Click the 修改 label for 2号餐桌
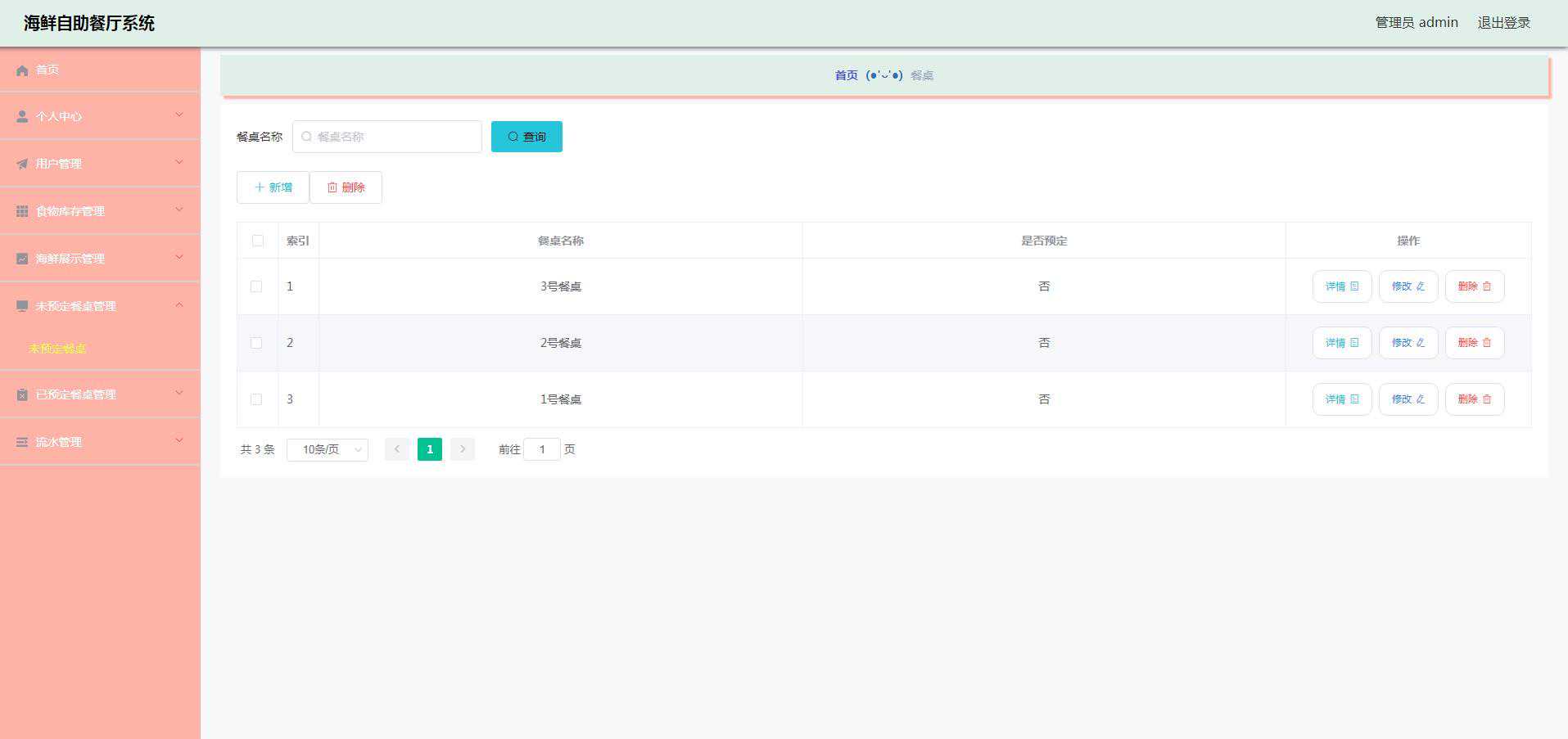Viewport: 1568px width, 739px height. click(1402, 343)
